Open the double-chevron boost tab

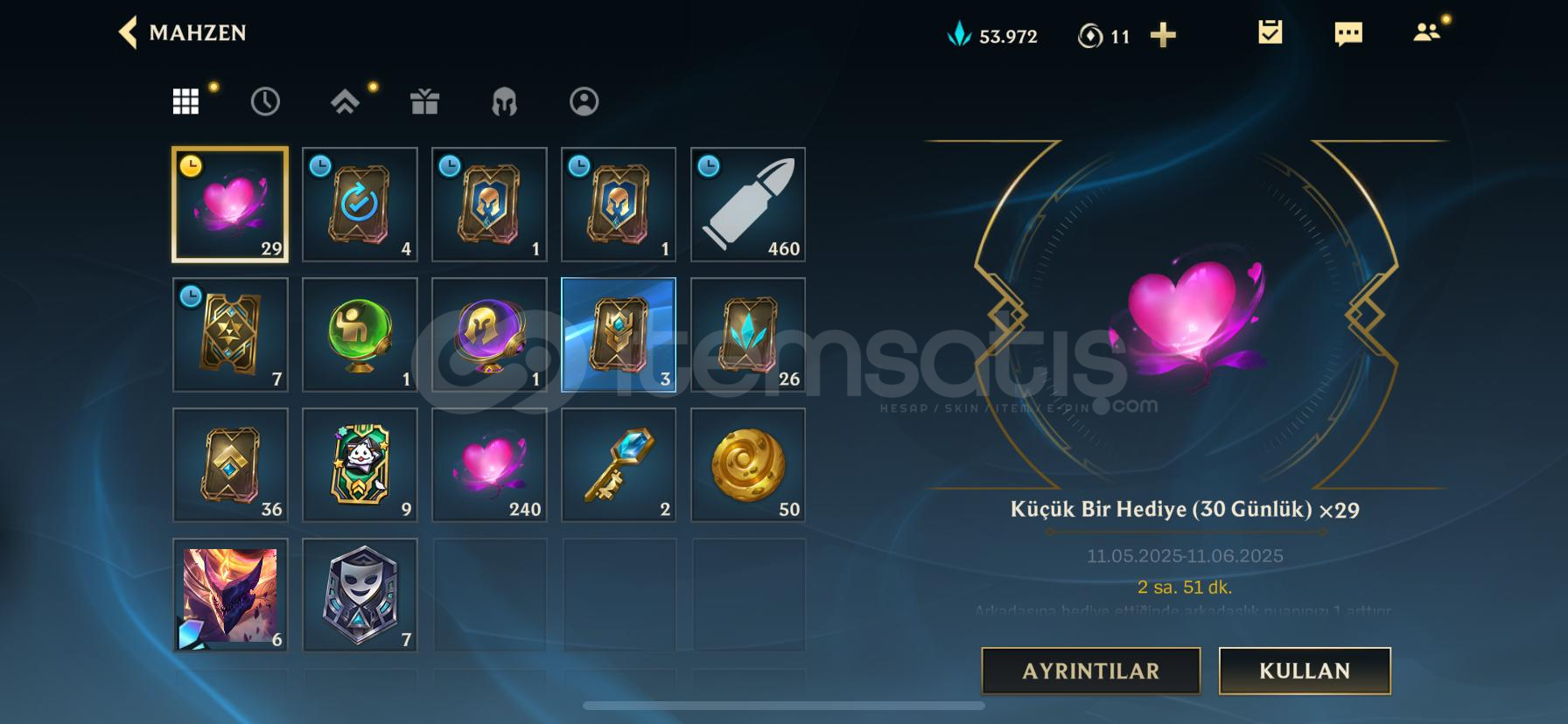pyautogui.click(x=345, y=102)
